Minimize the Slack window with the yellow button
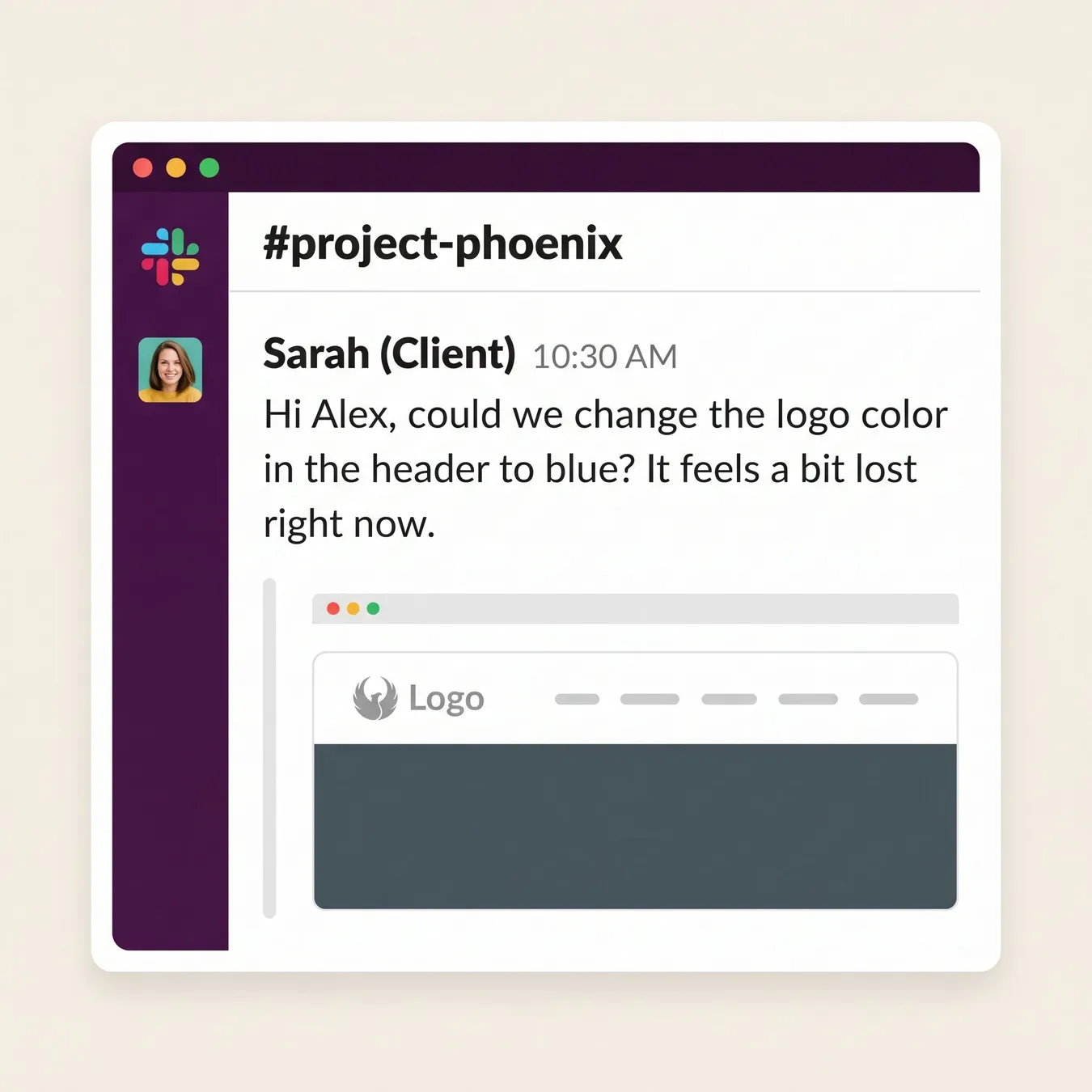The height and width of the screenshot is (1092, 1092). 176,167
